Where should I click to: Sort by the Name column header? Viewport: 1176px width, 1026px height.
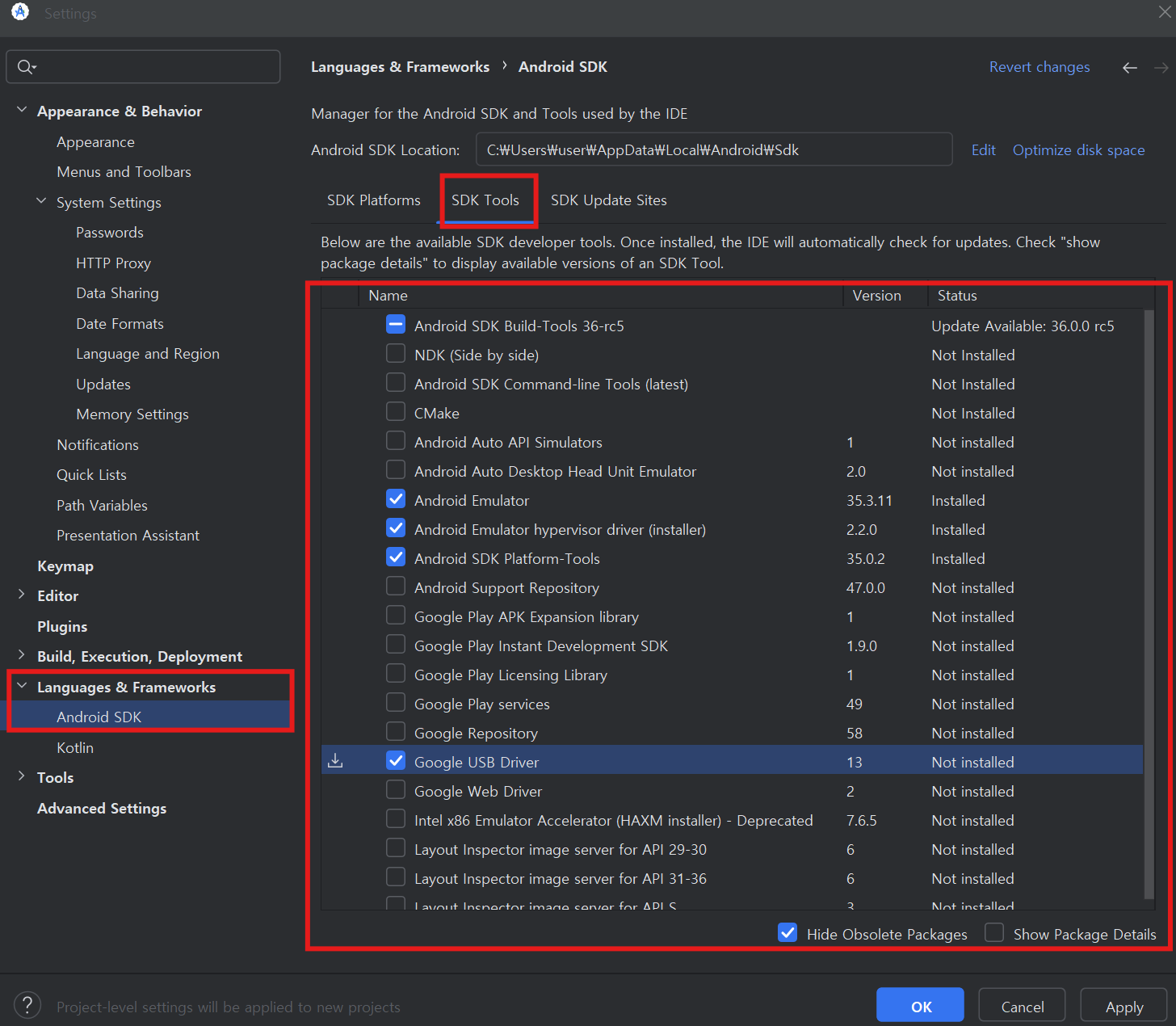[601, 296]
